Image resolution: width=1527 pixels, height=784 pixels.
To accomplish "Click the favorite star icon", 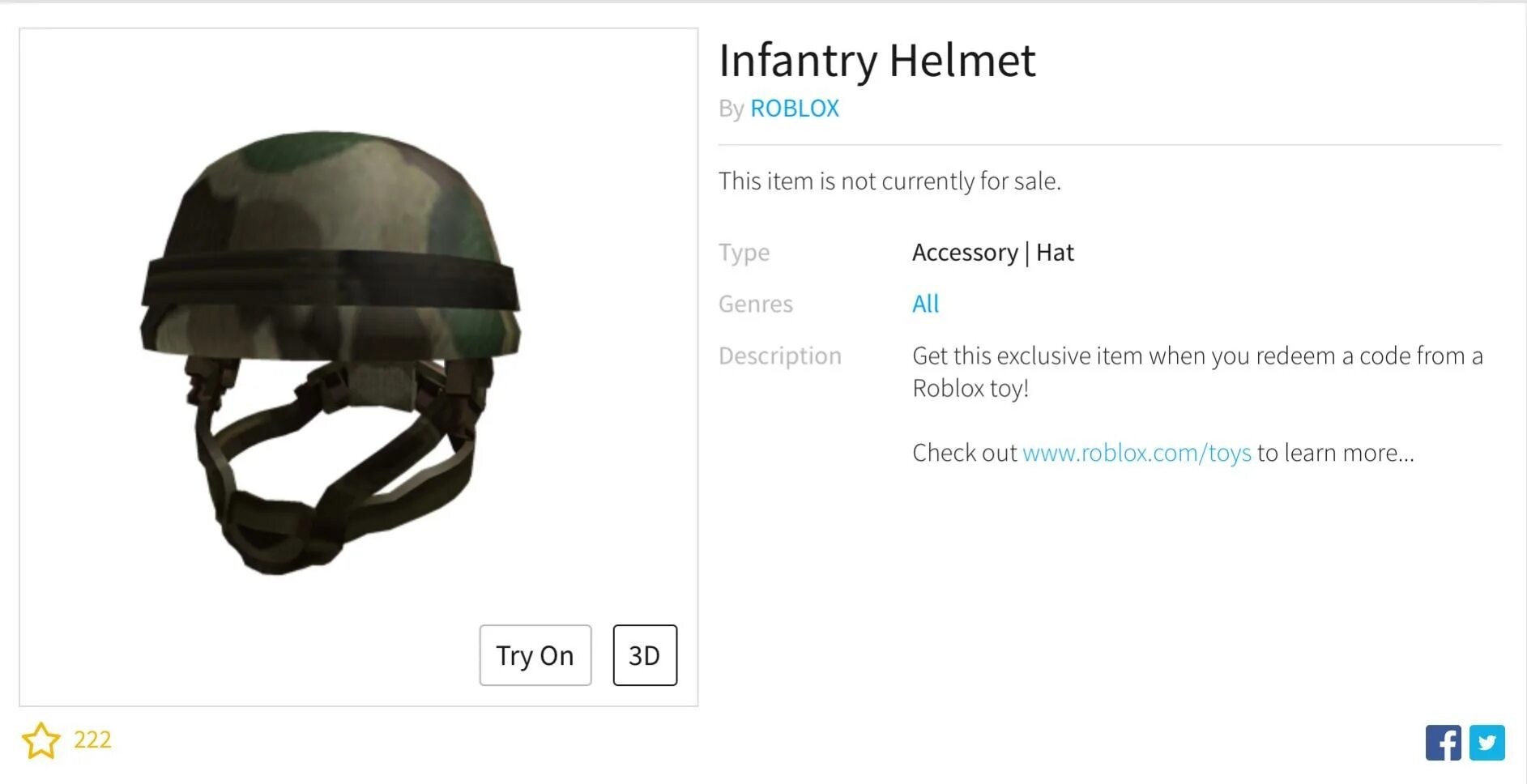I will tap(41, 740).
